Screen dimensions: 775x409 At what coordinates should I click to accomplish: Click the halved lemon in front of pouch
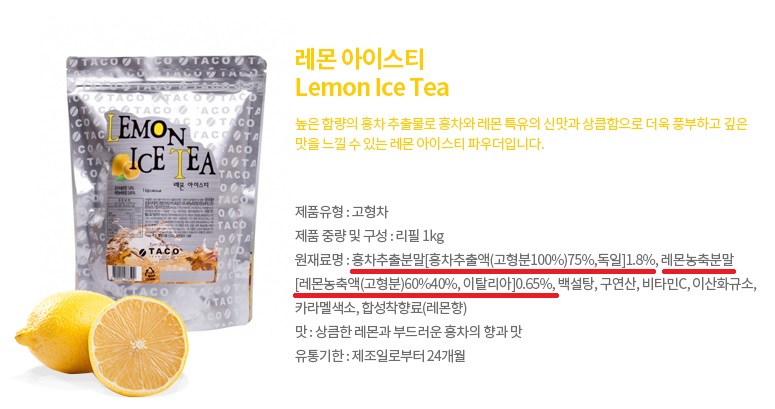coord(138,345)
